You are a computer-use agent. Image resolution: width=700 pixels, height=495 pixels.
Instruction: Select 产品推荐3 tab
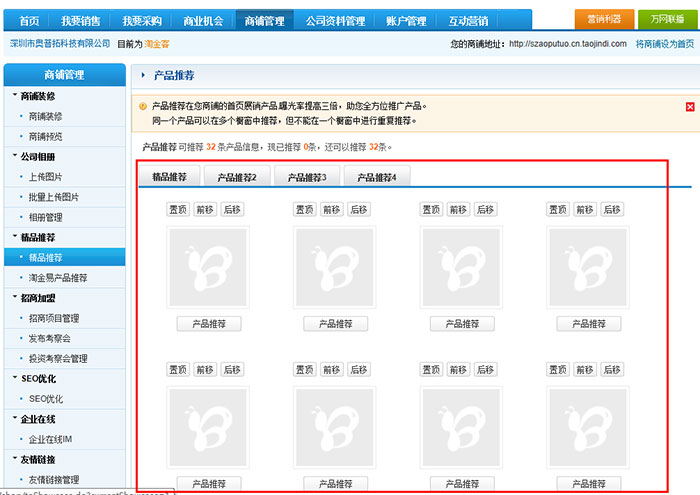point(307,177)
